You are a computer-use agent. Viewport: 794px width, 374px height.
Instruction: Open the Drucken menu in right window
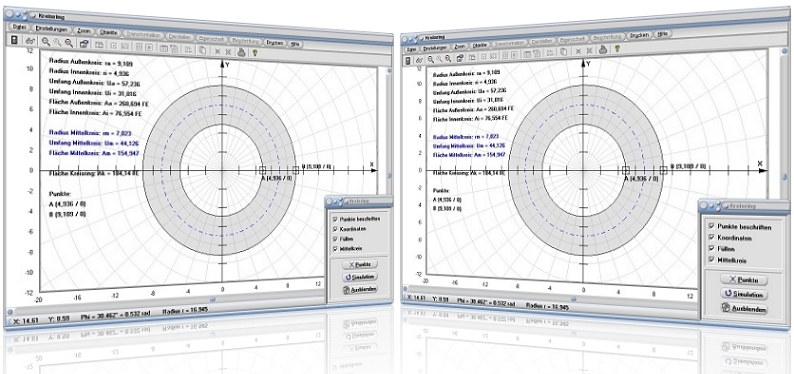[639, 35]
